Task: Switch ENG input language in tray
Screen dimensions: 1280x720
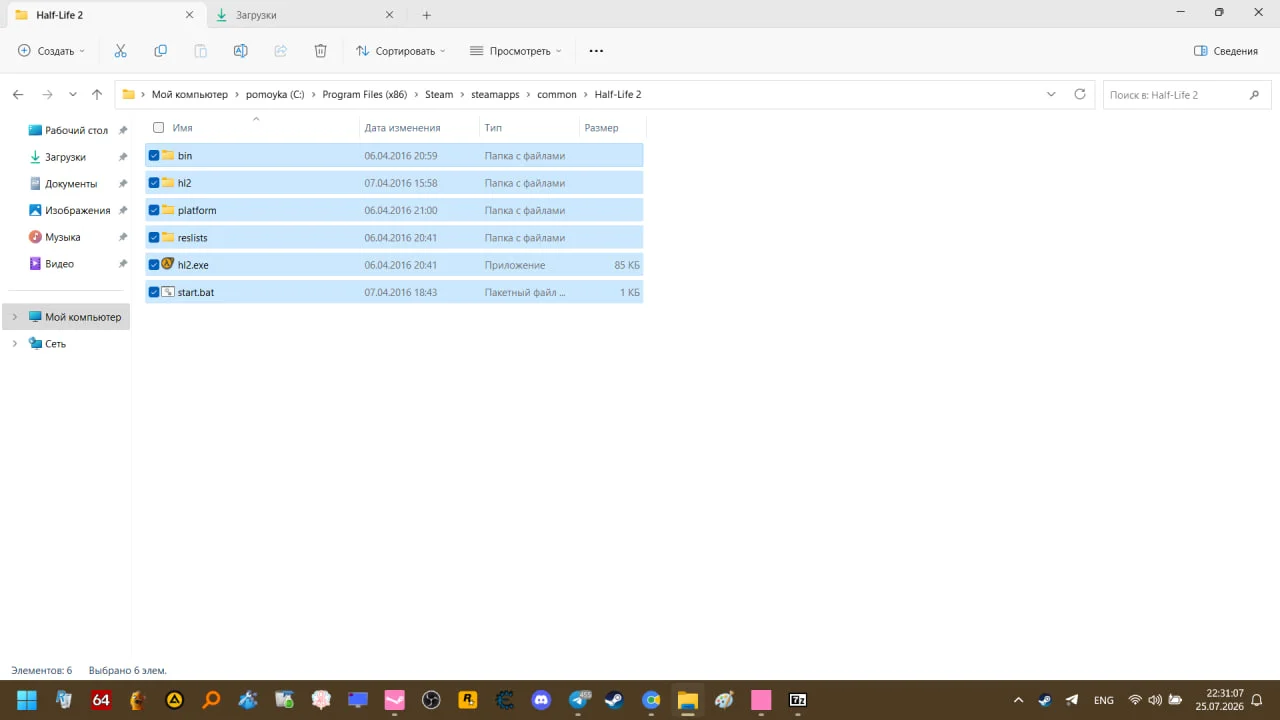Action: [x=1104, y=700]
